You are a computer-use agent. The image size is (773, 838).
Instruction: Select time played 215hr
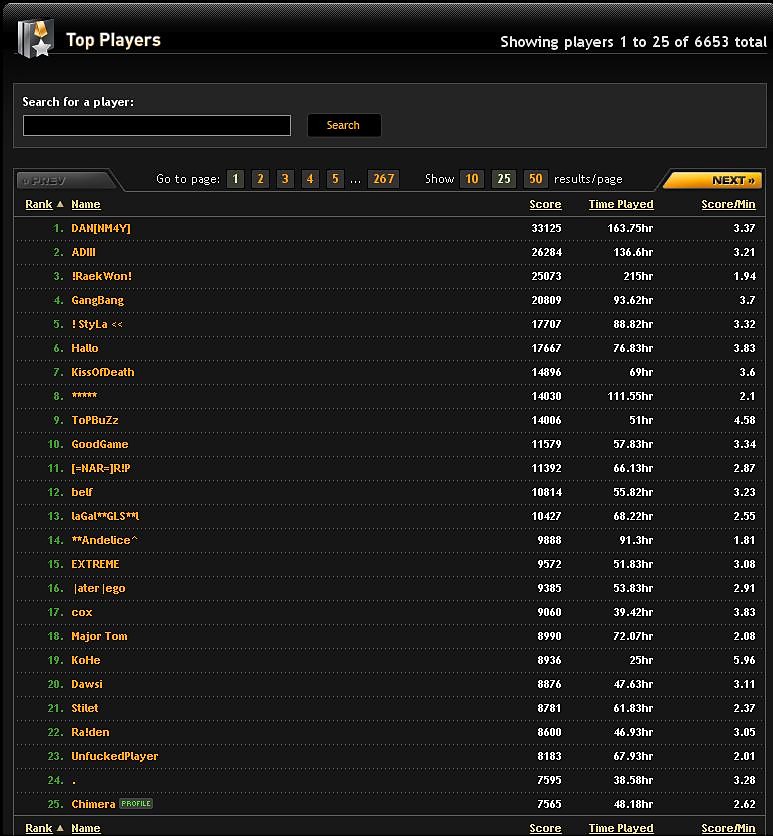(x=638, y=276)
